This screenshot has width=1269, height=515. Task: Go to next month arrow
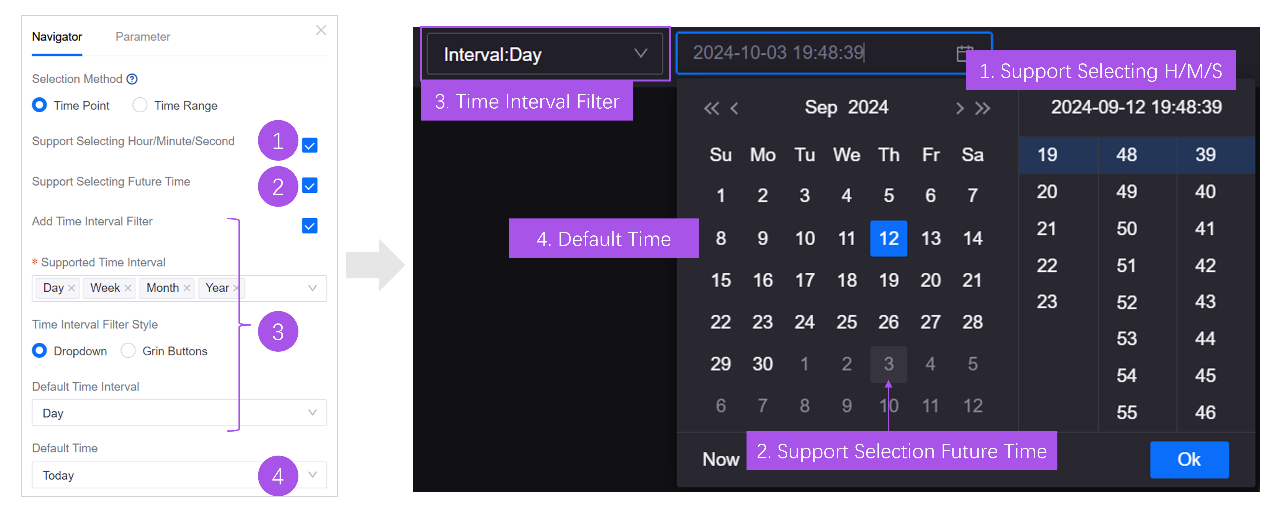click(x=959, y=108)
